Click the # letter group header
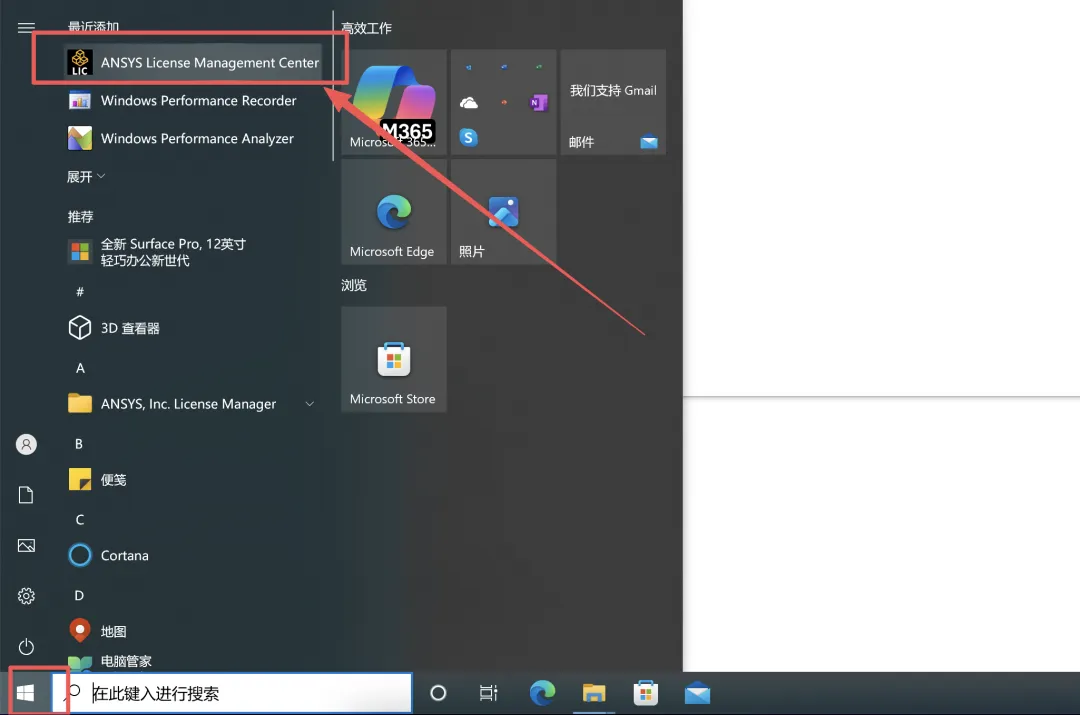The image size is (1080, 715). click(80, 291)
